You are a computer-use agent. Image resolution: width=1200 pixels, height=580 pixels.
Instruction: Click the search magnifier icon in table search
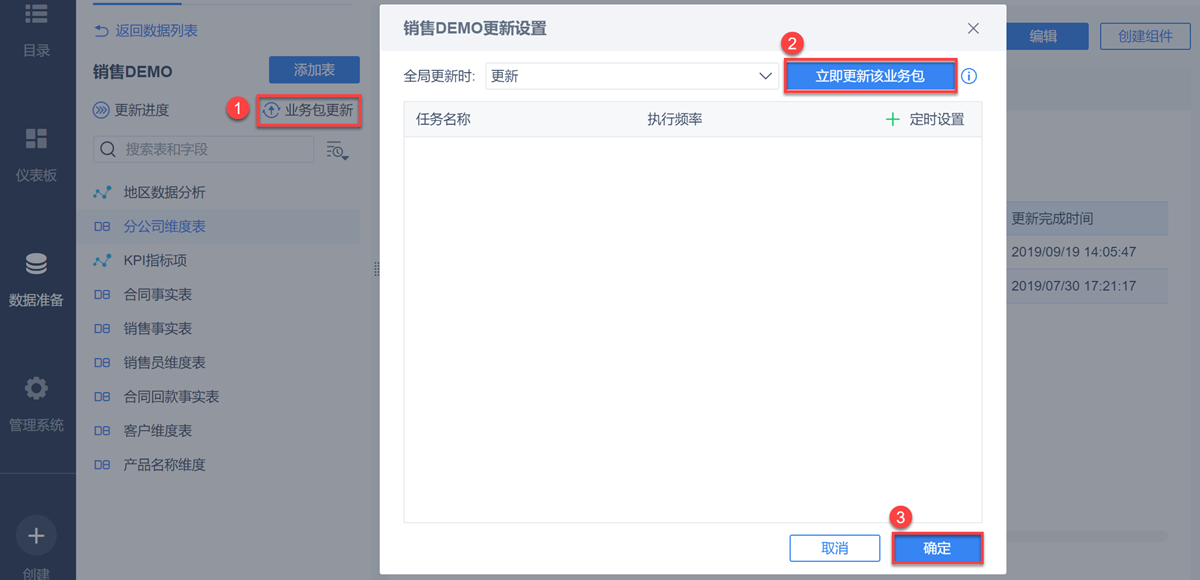pos(109,149)
